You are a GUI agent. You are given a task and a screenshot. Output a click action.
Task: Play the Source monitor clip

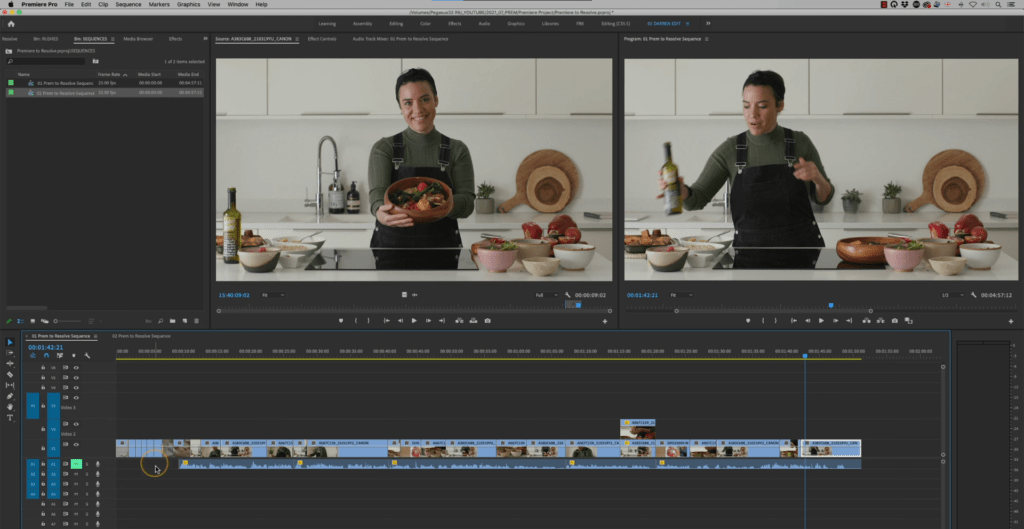[414, 321]
